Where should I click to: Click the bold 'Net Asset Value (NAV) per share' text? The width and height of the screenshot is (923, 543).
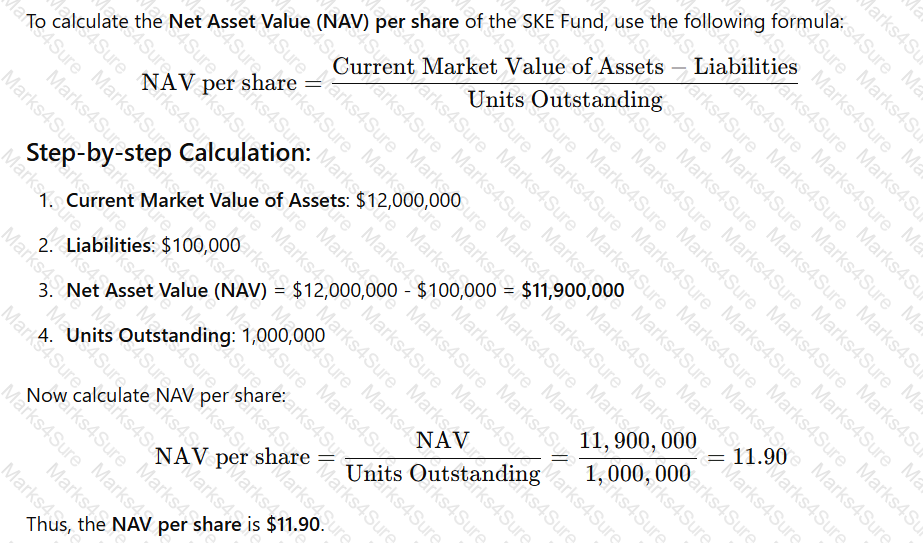click(x=314, y=22)
